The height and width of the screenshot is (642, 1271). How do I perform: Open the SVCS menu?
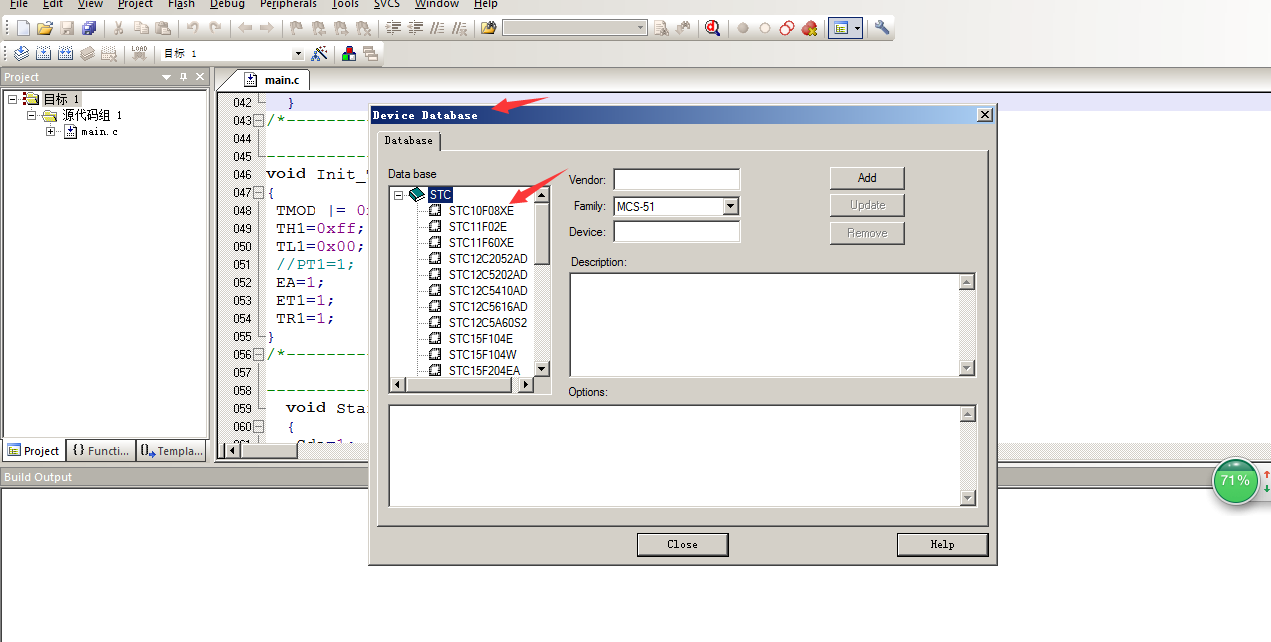tap(386, 4)
